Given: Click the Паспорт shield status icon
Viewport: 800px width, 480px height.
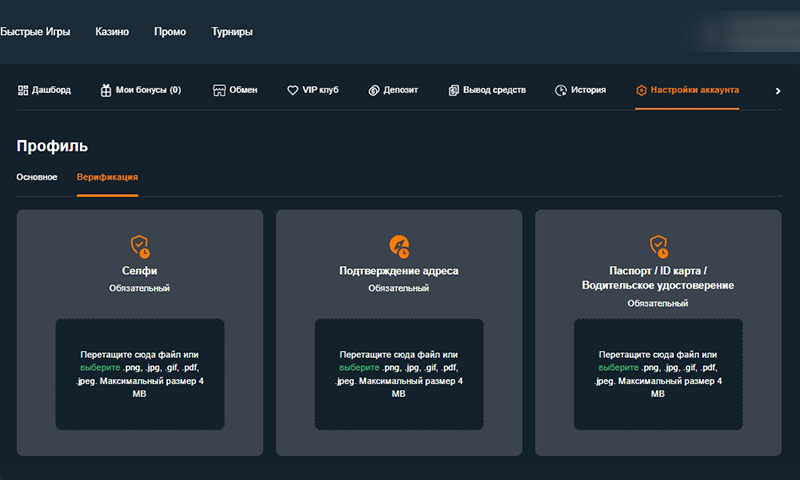Looking at the screenshot, I should tap(658, 245).
